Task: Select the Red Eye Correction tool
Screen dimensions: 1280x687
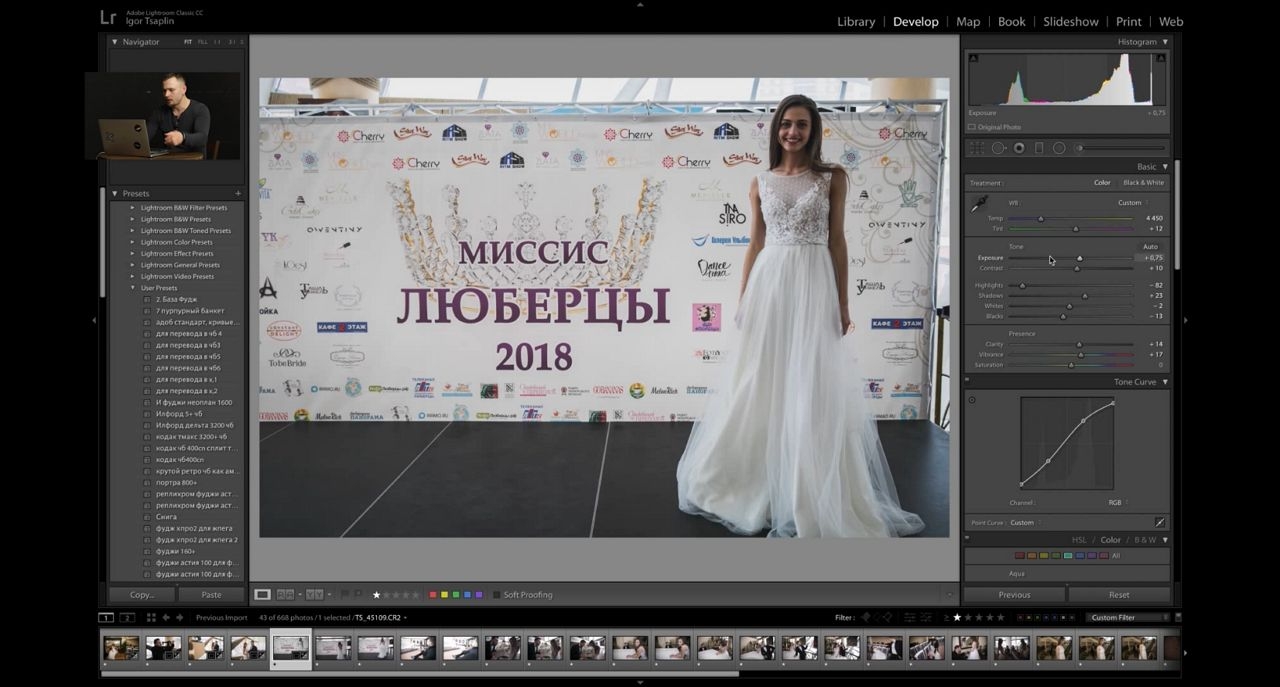Action: pos(1019,148)
